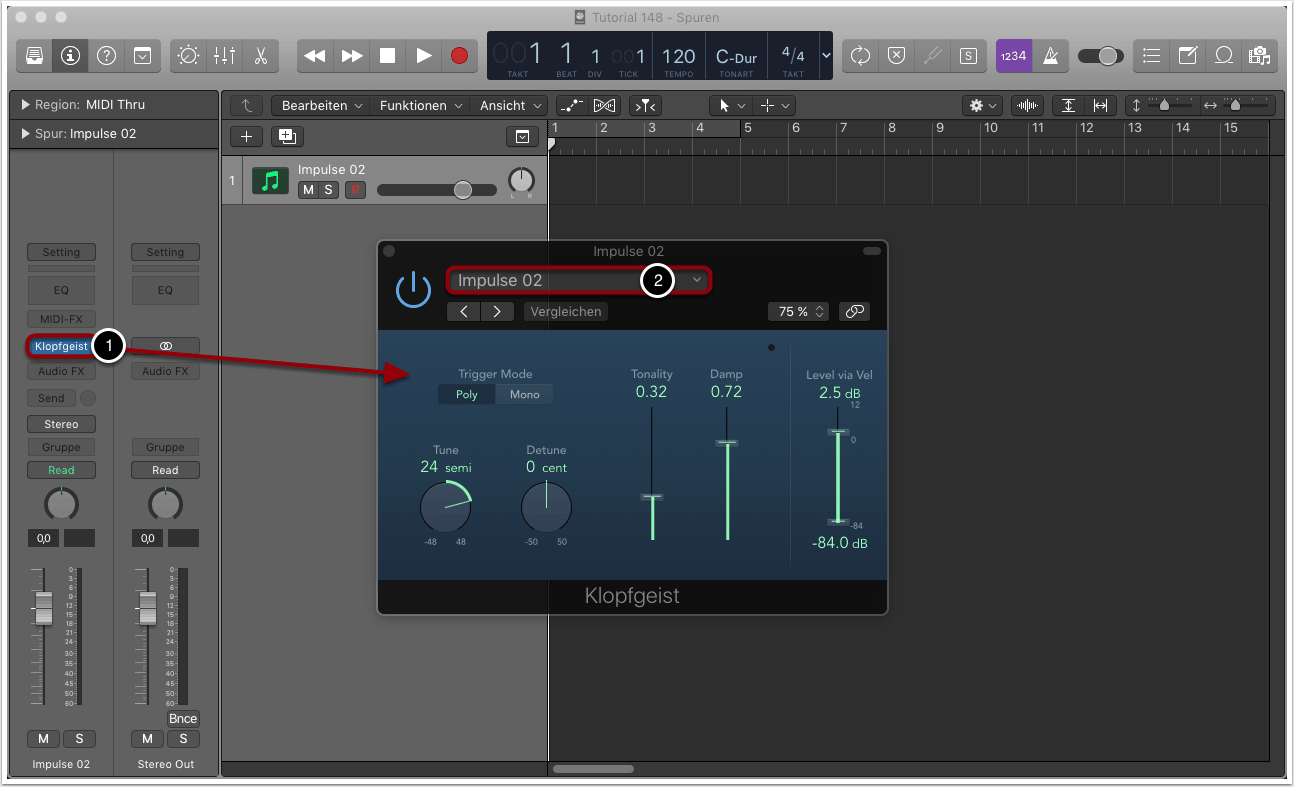The width and height of the screenshot is (1294, 787).
Task: Toggle Klopfgeist plug-in power button
Action: click(413, 289)
